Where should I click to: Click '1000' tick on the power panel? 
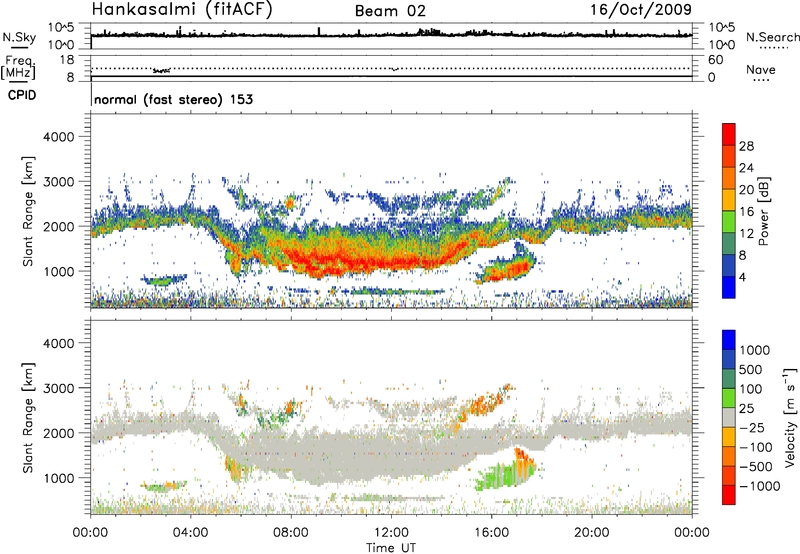click(x=59, y=271)
